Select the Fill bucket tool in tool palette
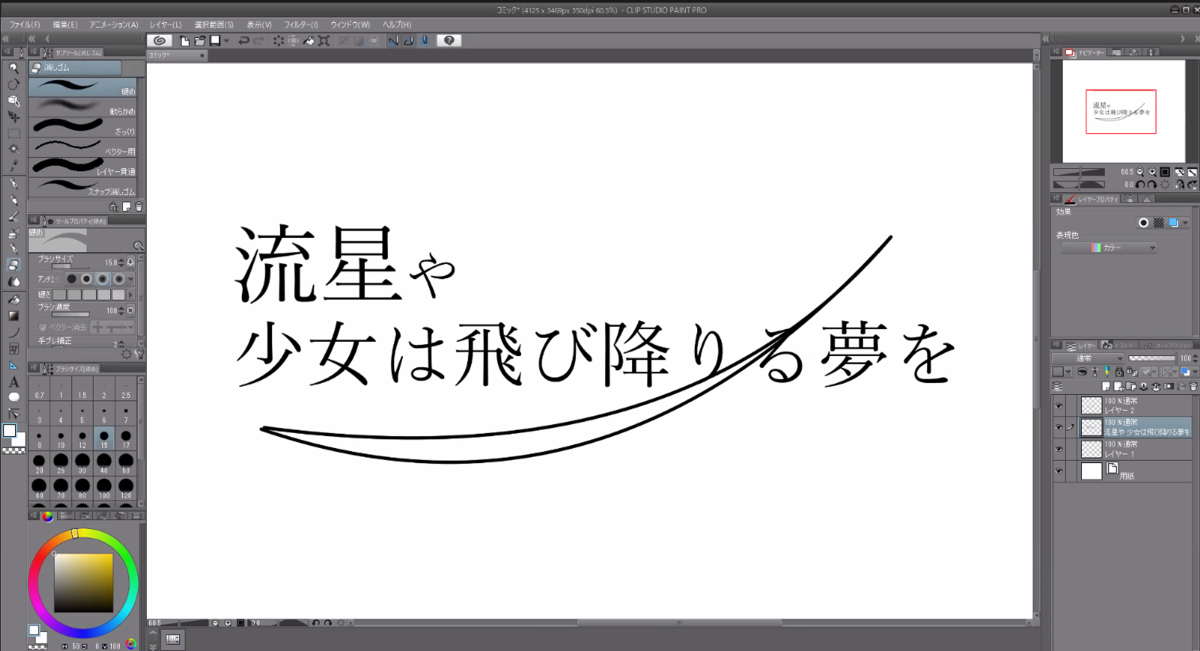The image size is (1200, 651). click(14, 298)
